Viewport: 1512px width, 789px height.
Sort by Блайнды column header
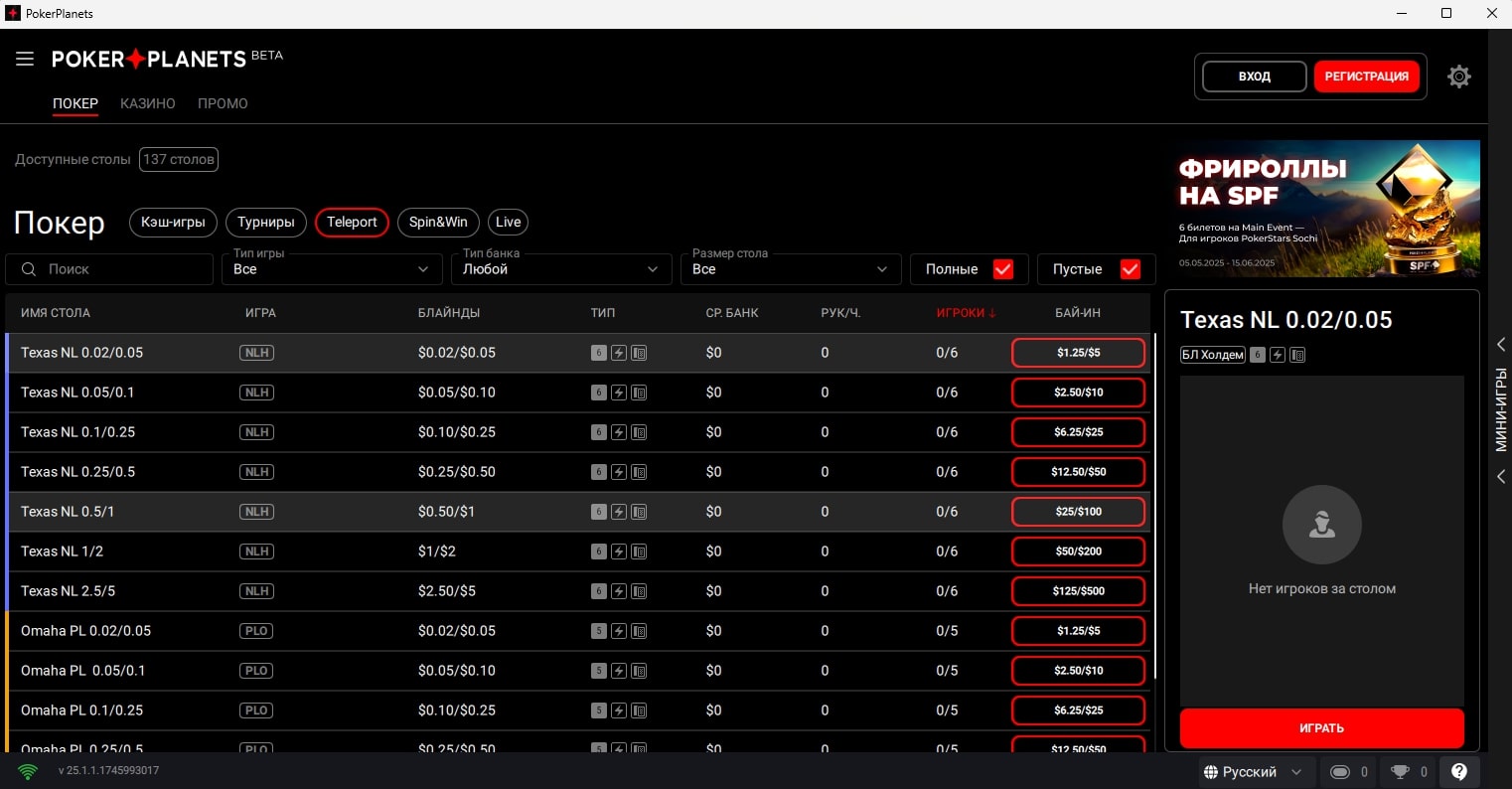pyautogui.click(x=449, y=313)
